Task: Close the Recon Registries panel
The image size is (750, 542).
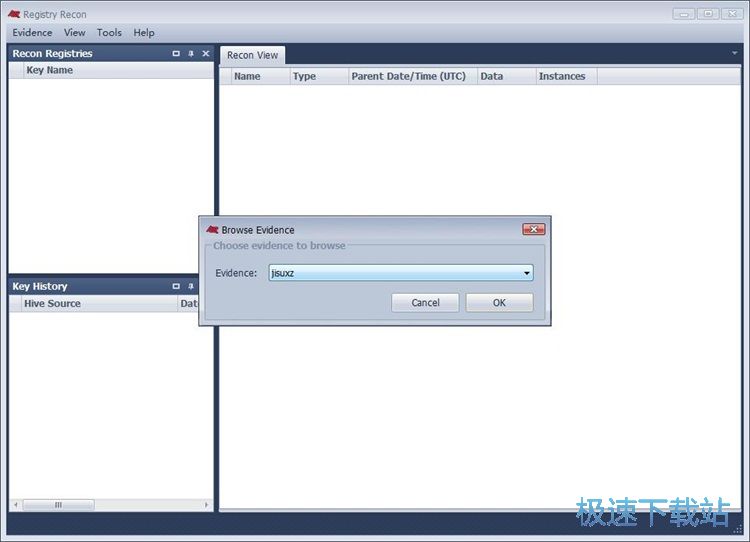Action: pyautogui.click(x=206, y=54)
